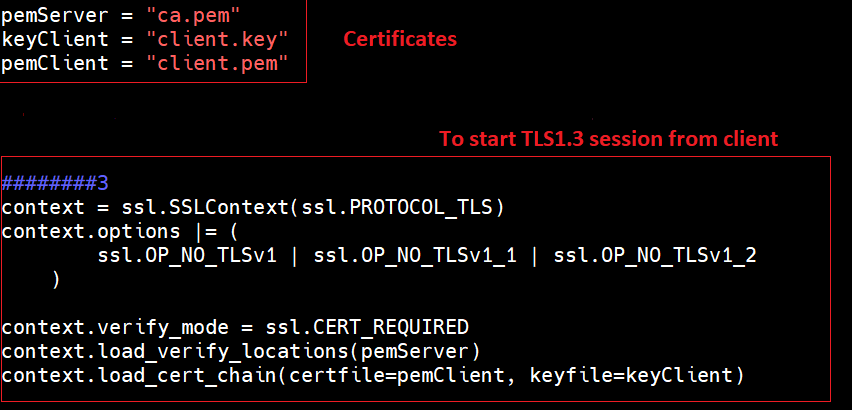Place cursor on context.verify_mode
Screen dimensions: 852x410
click(102, 328)
